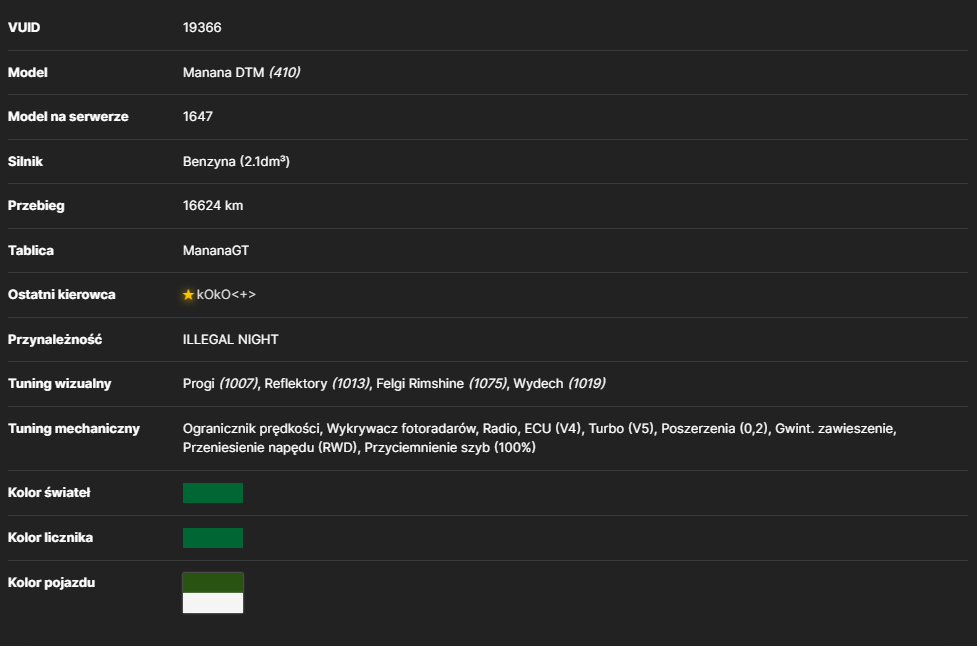Click the Przeniesienie napędu (RWD) entry
Screen dimensions: 977x646
pyautogui.click(x=270, y=447)
